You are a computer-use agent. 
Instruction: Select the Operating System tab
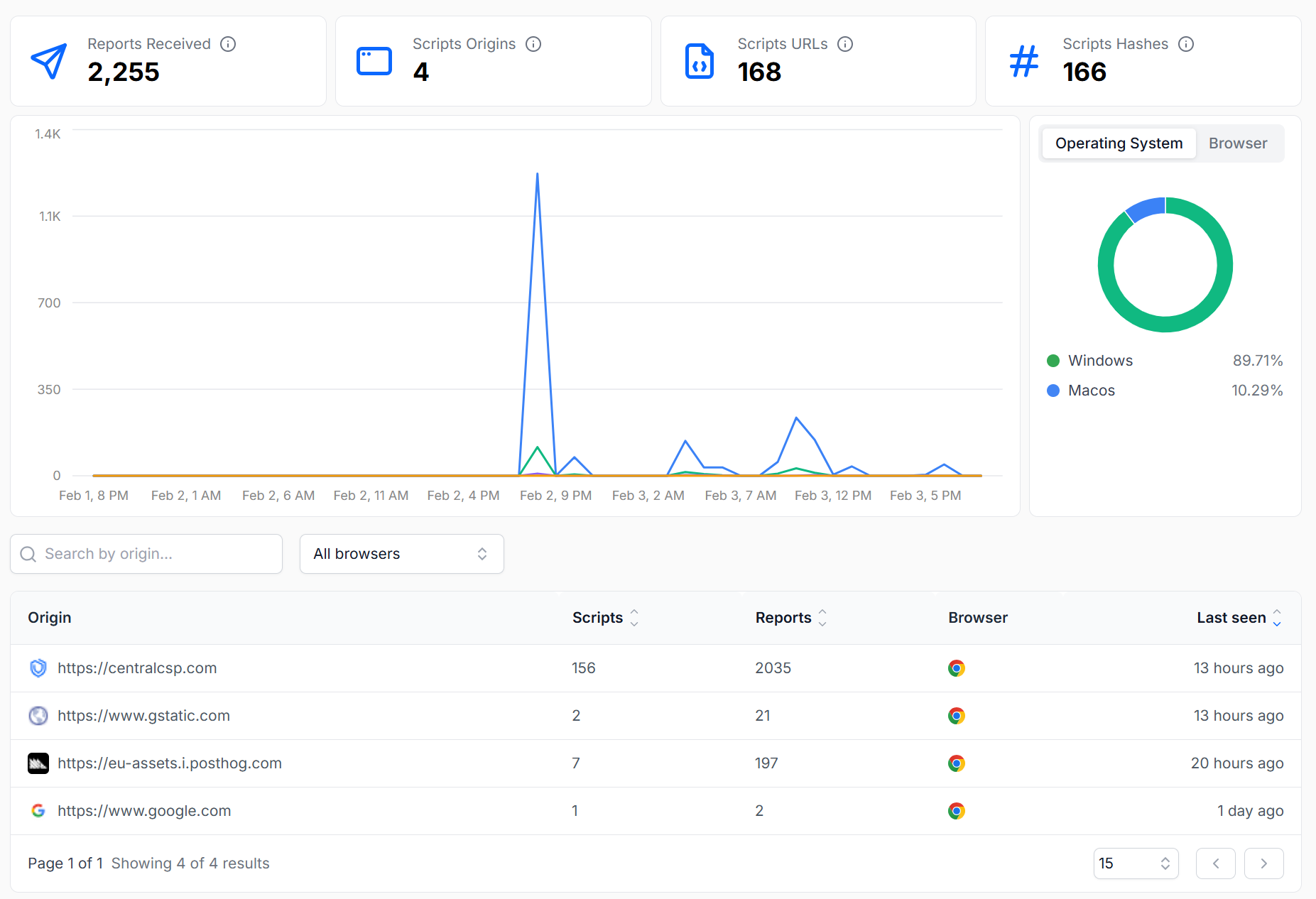[x=1118, y=143]
